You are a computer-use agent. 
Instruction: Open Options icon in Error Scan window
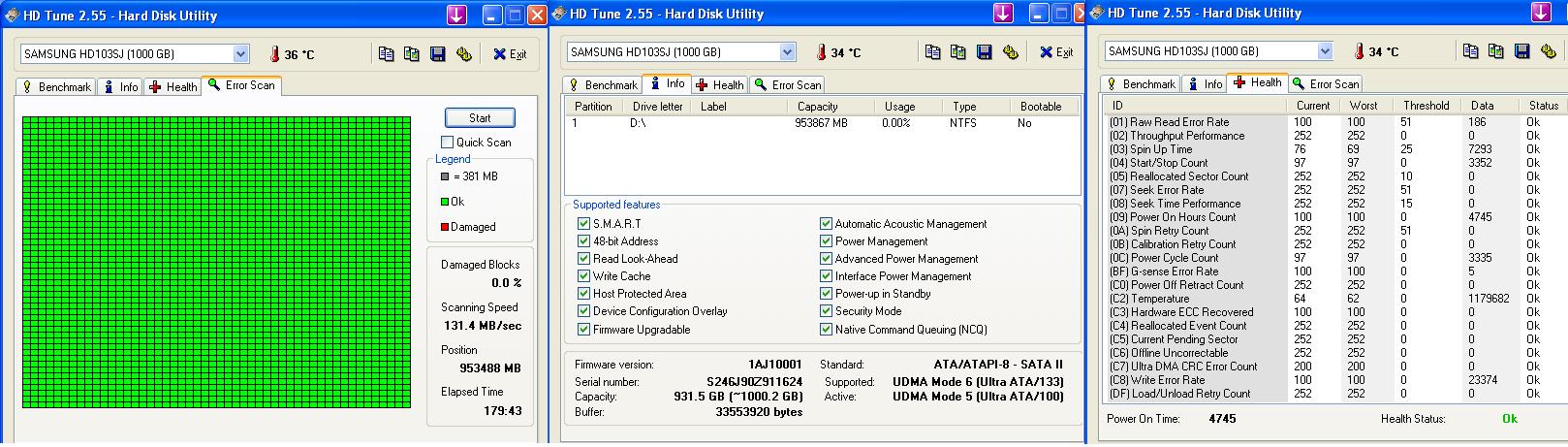click(464, 54)
